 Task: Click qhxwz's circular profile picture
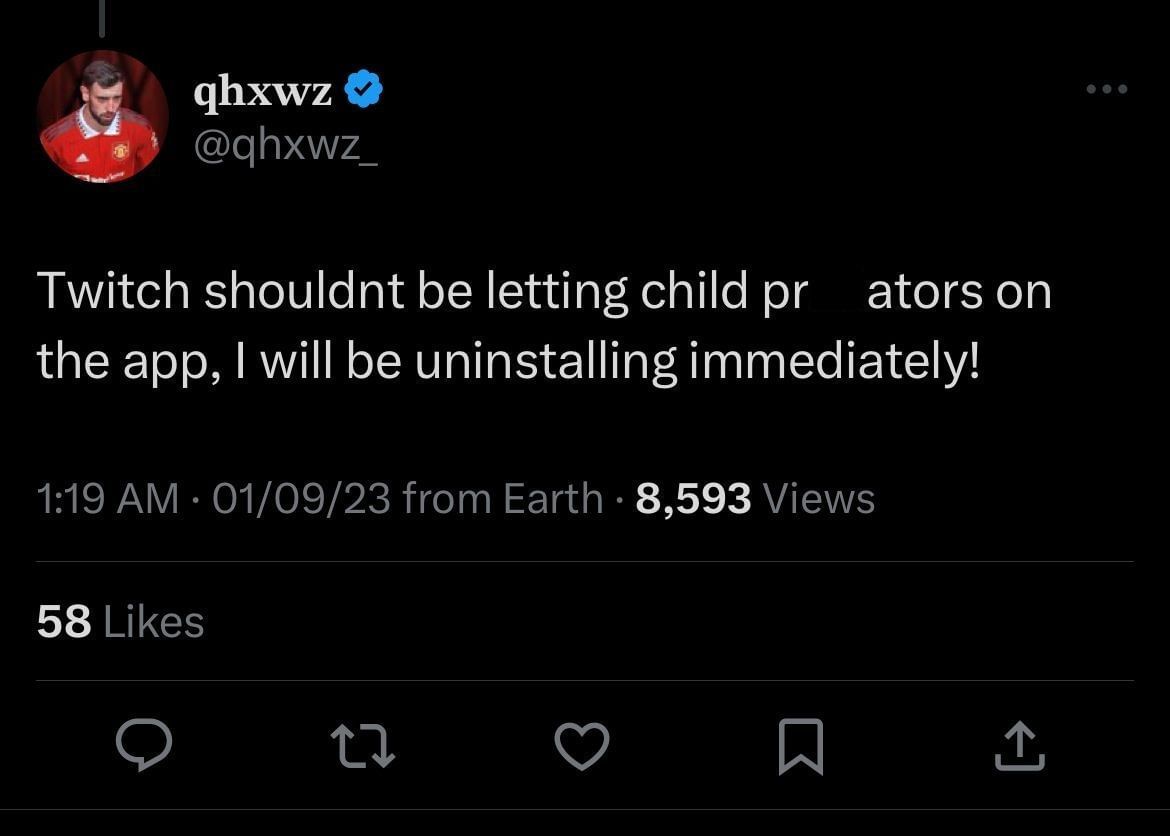tap(105, 117)
